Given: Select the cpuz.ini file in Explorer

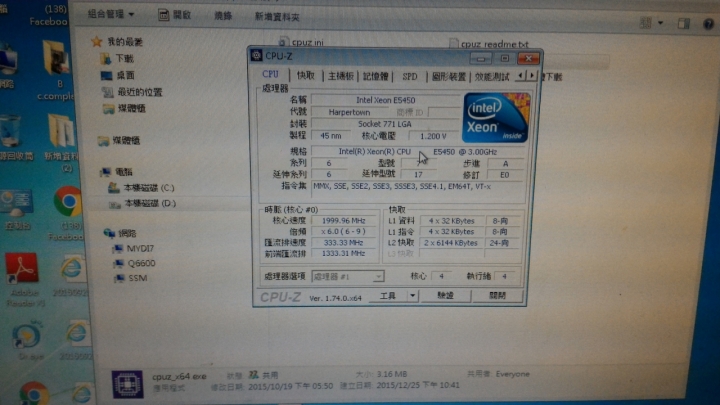Looking at the screenshot, I should (x=301, y=42).
